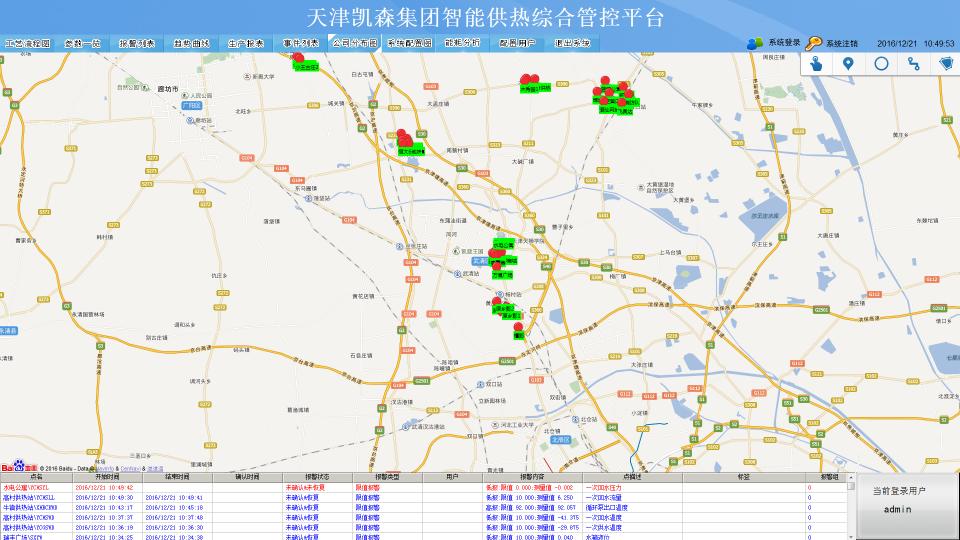
Task: Select the place marker pin tool
Action: (x=849, y=64)
